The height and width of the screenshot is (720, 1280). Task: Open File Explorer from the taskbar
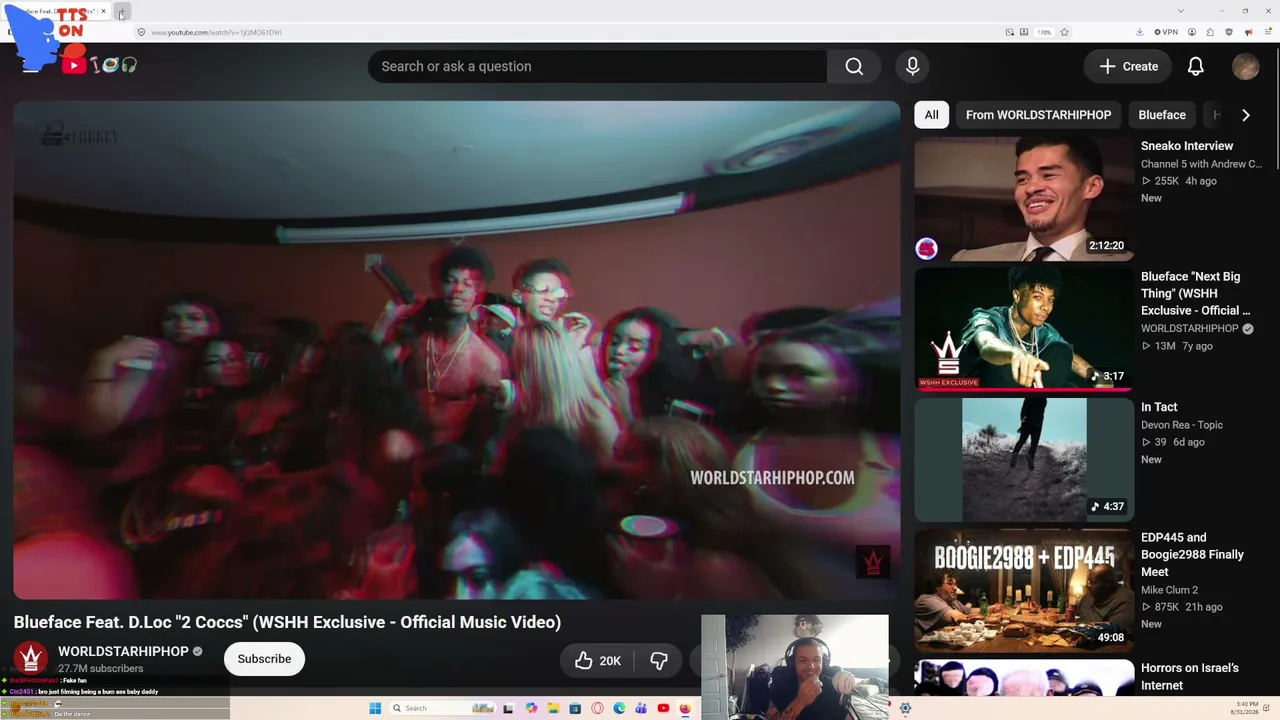coord(553,708)
